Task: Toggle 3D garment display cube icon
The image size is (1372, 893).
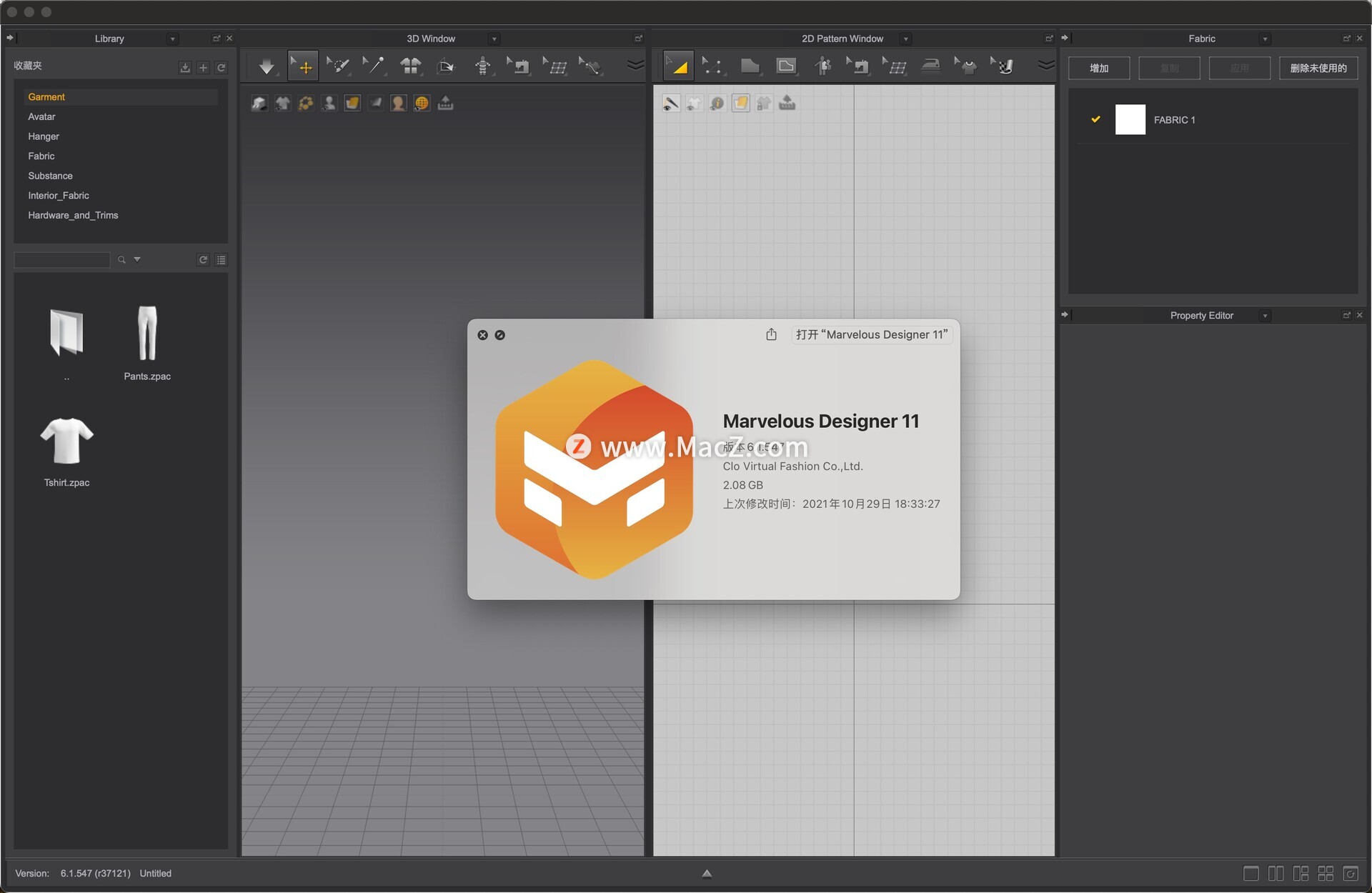Action: (259, 104)
